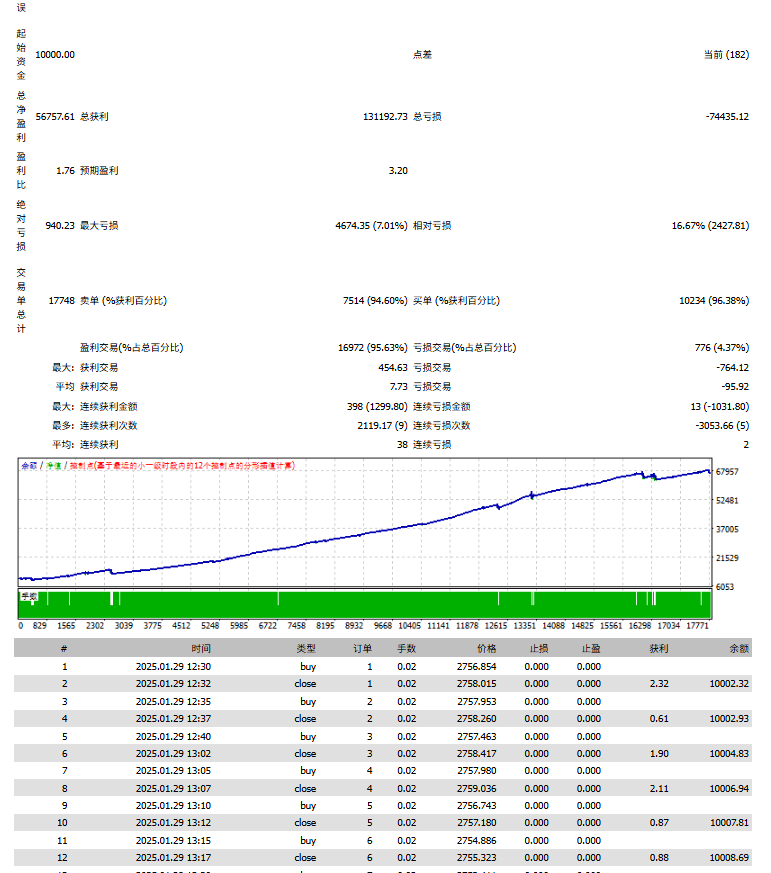Select loss trades value 776 (4.37%)

pos(722,347)
